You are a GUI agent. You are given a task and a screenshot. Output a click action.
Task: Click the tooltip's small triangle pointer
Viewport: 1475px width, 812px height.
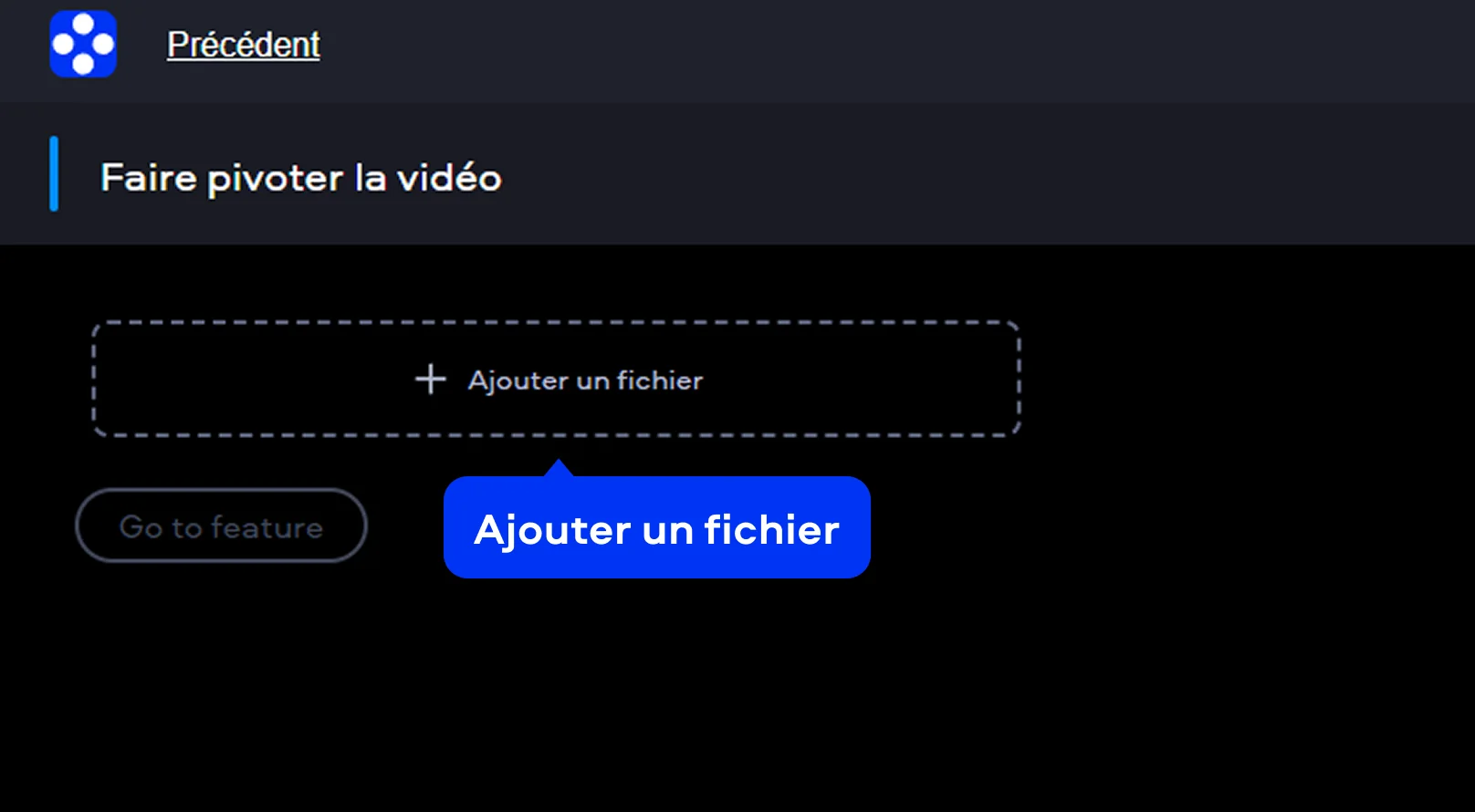[559, 467]
